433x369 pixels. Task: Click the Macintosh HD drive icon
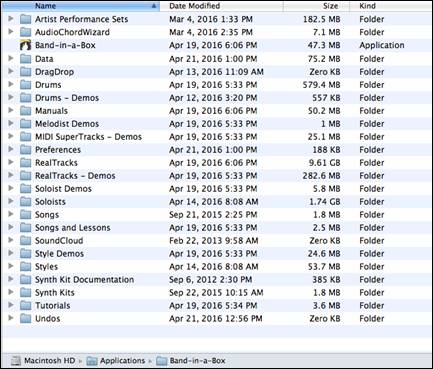16,361
